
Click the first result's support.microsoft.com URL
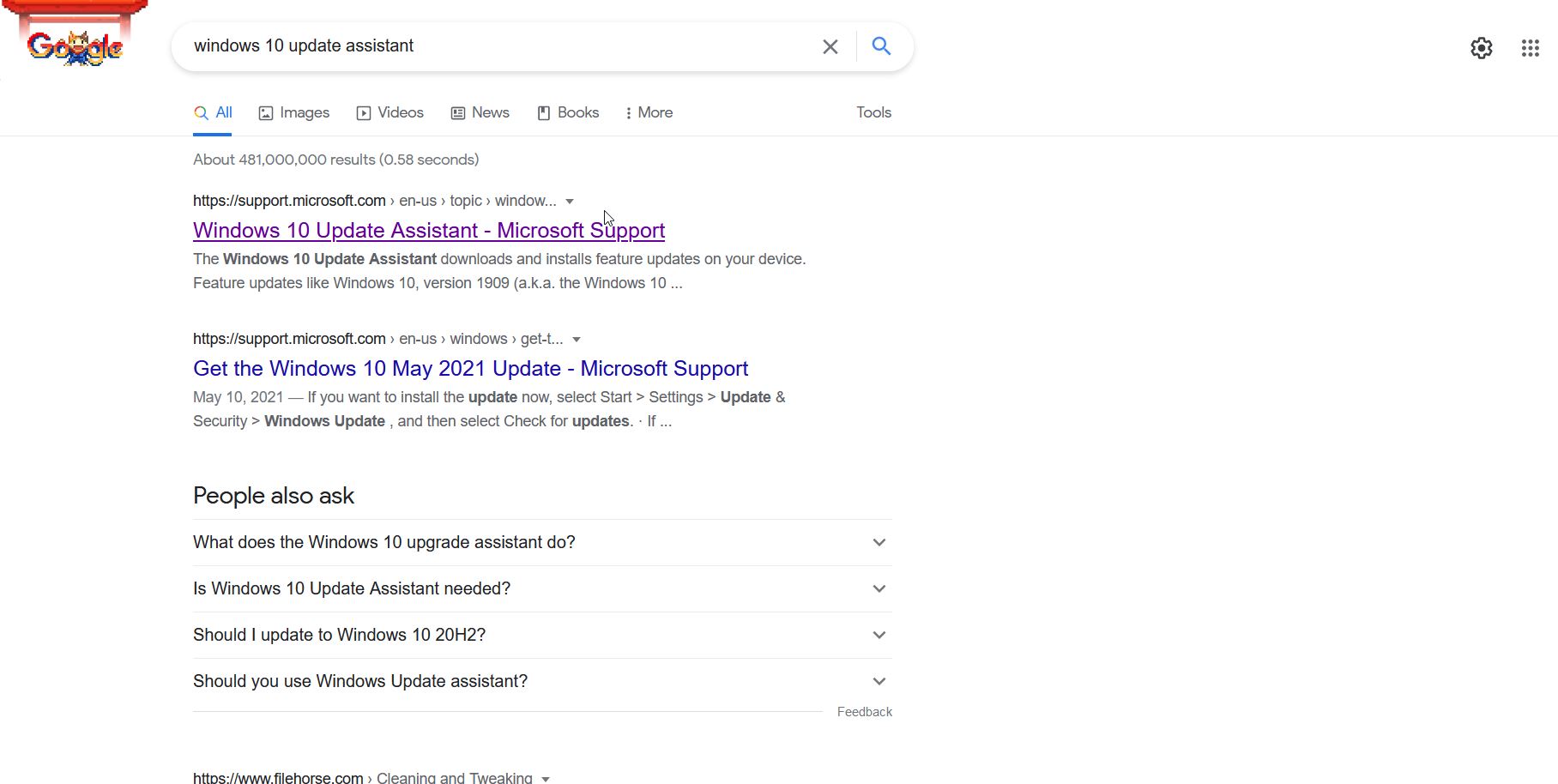click(x=289, y=201)
